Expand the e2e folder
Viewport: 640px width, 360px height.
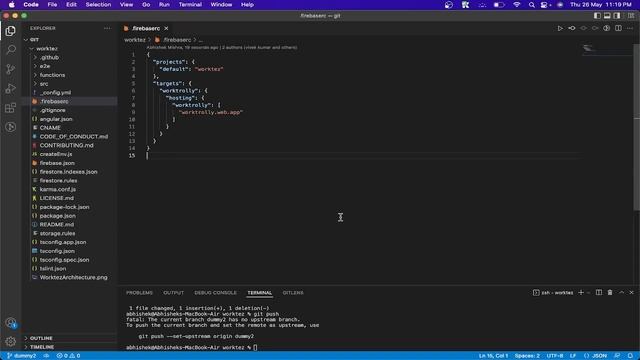pyautogui.click(x=45, y=66)
